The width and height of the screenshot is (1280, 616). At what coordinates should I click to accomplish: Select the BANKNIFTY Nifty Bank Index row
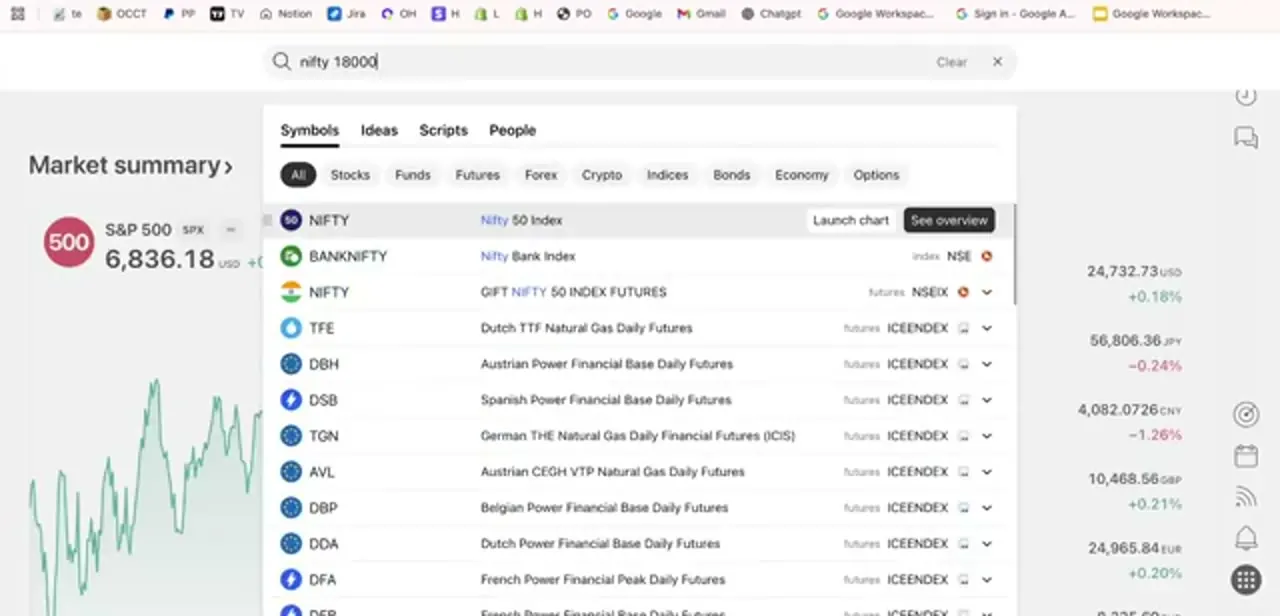[638, 256]
